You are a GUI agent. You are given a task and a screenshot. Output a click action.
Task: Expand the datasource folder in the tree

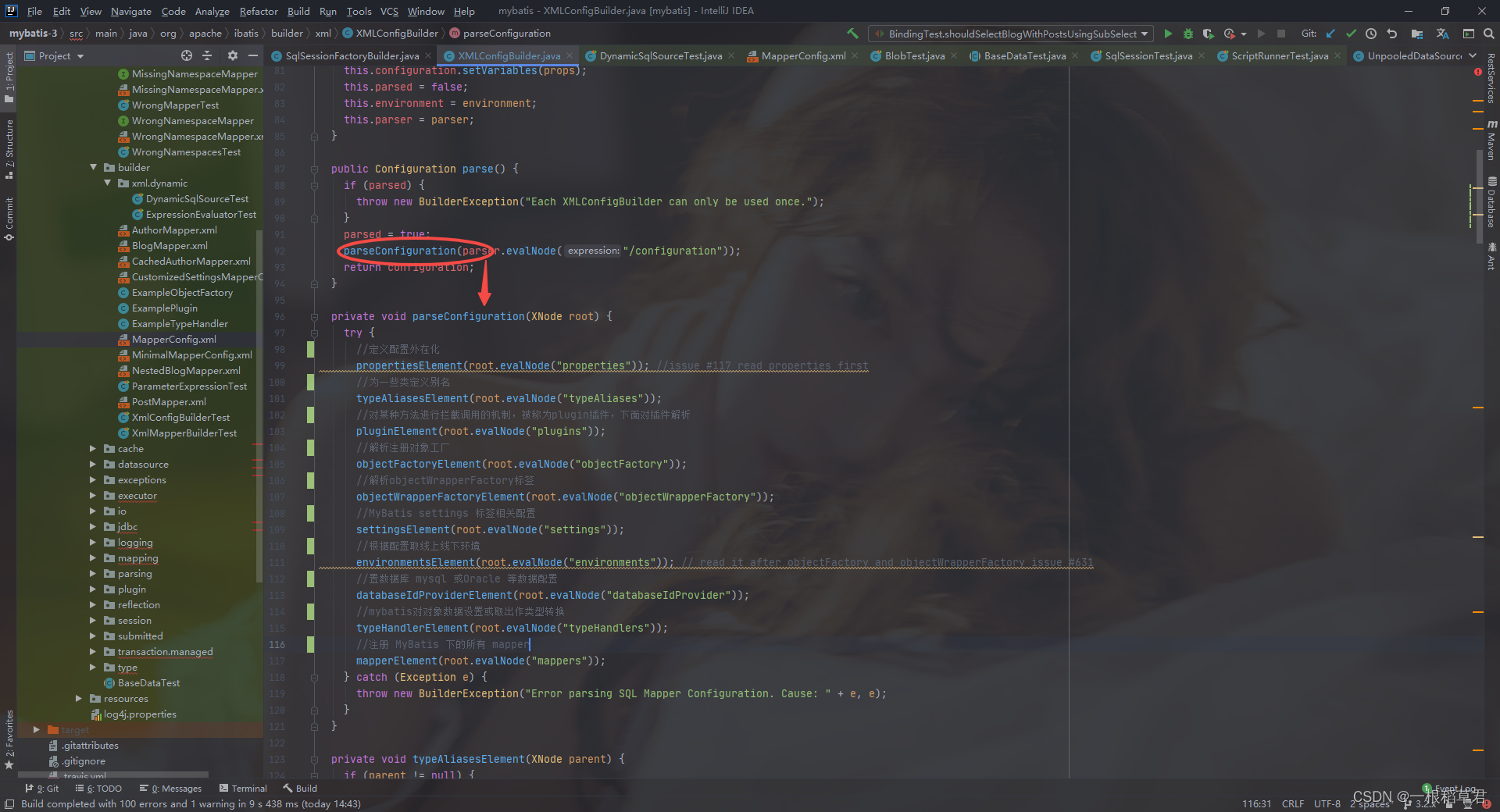(93, 464)
